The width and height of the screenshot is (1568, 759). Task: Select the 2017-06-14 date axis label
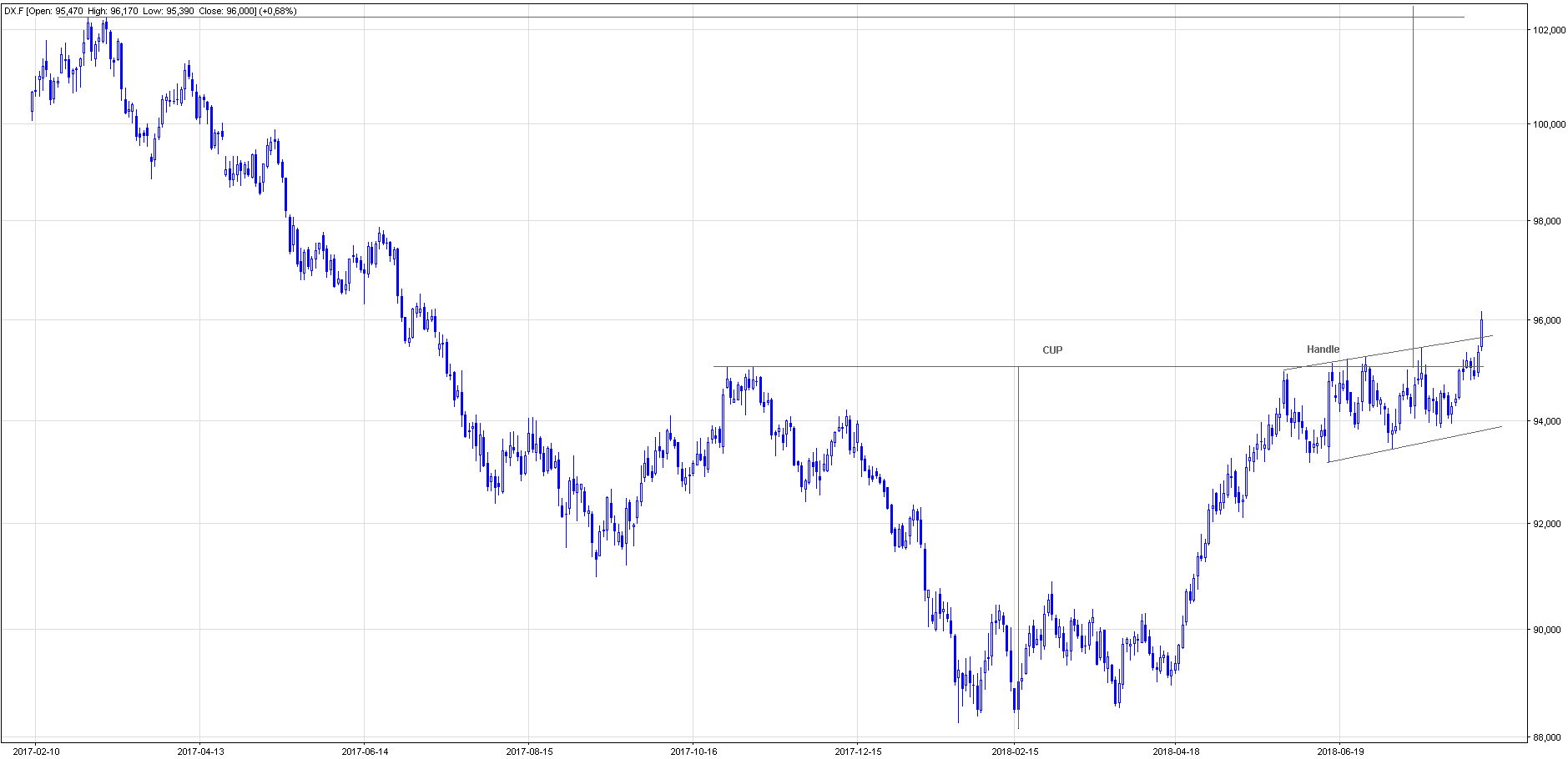click(365, 751)
